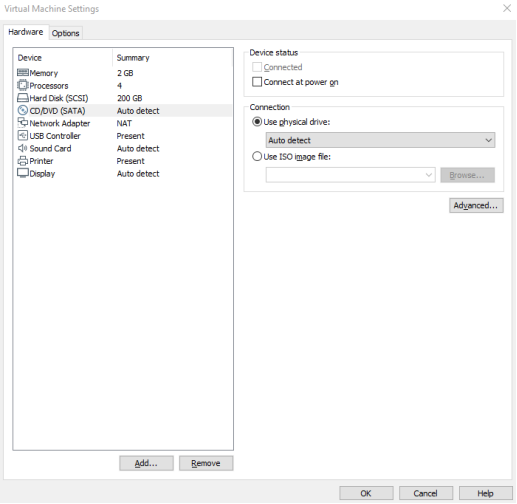This screenshot has height=504, width=517.
Task: Click the Add... button
Action: pyautogui.click(x=146, y=463)
